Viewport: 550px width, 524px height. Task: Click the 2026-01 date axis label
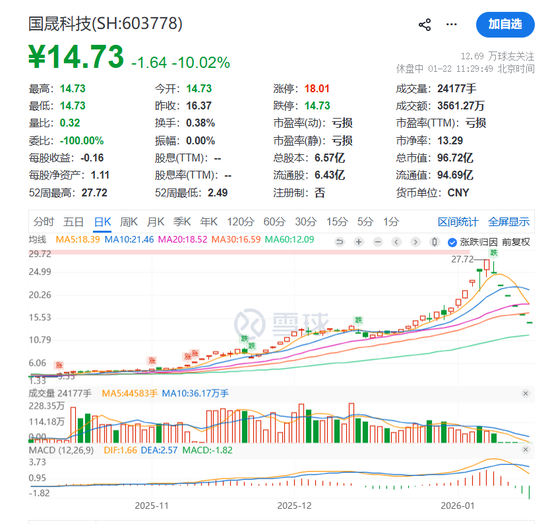point(457,505)
